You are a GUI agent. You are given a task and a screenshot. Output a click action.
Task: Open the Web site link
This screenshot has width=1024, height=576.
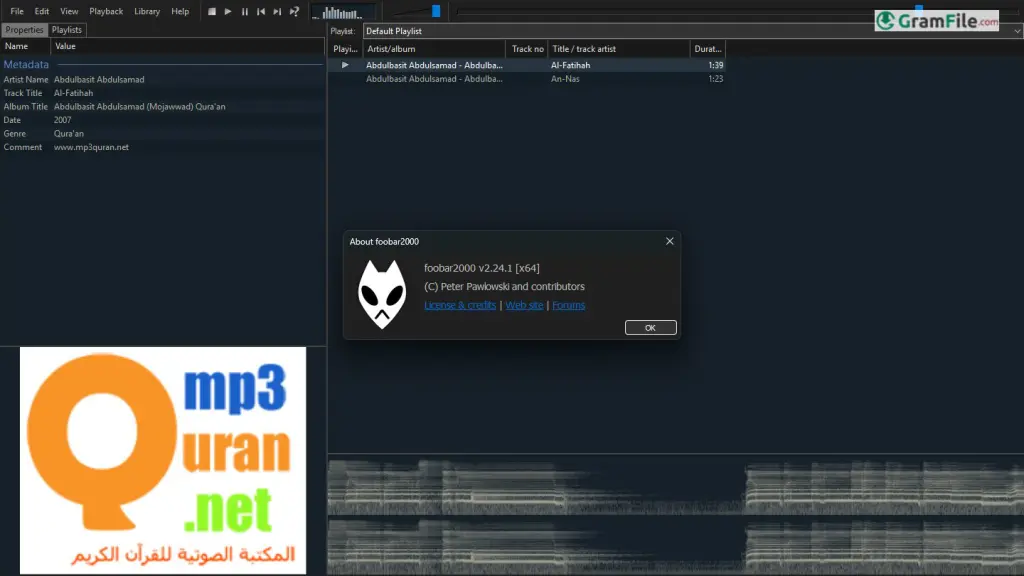(524, 305)
